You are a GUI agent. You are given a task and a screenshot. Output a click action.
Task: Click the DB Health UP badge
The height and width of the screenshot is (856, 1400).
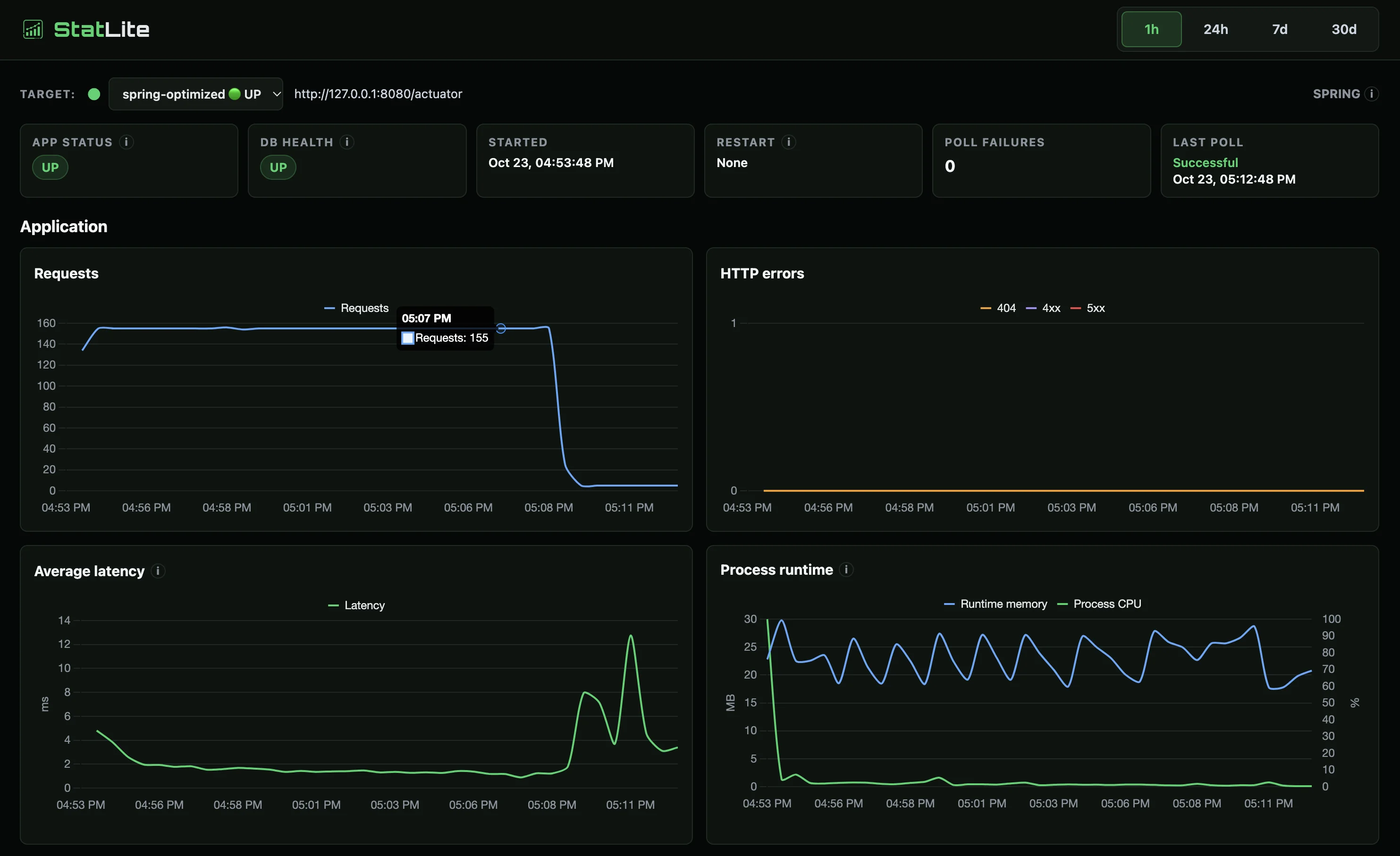pos(278,168)
